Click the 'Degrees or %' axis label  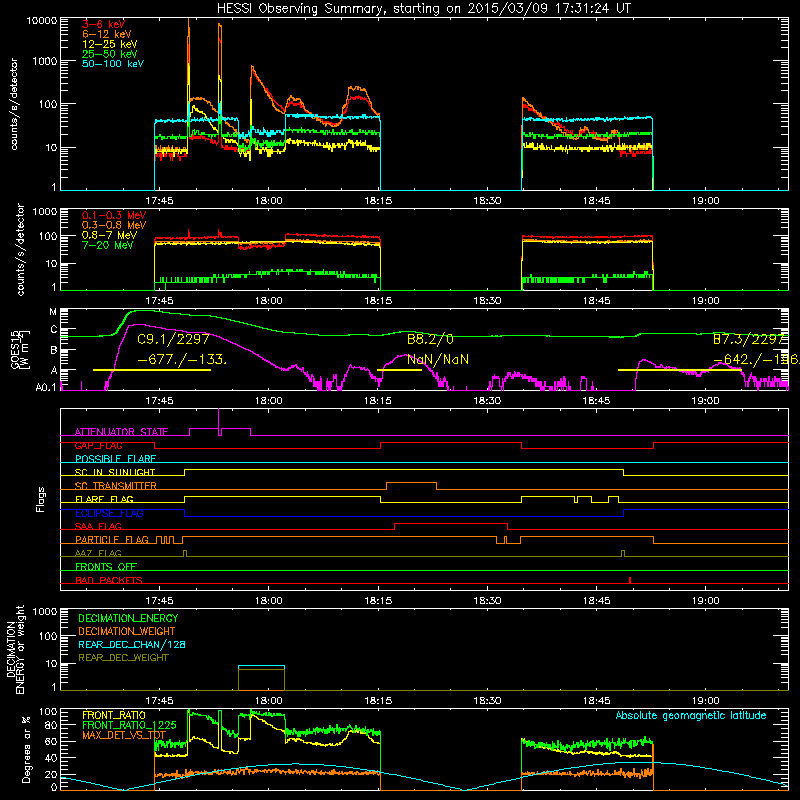click(x=27, y=750)
